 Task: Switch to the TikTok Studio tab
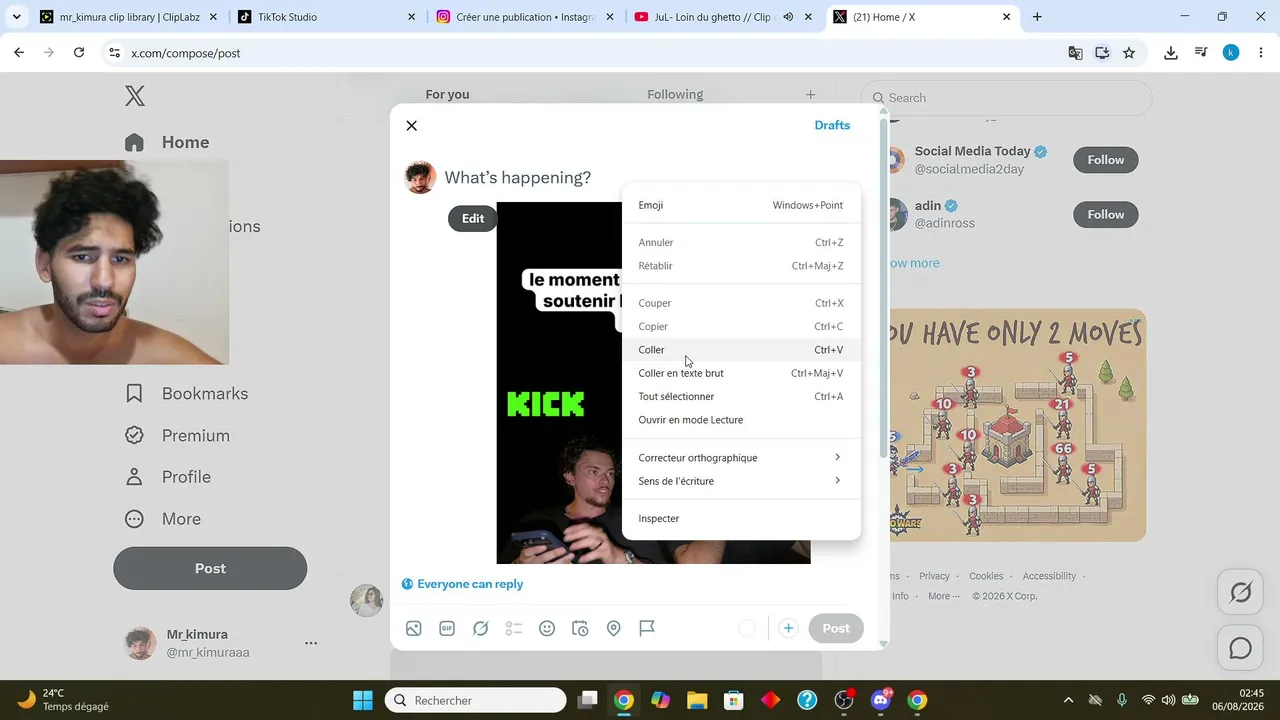tap(327, 17)
